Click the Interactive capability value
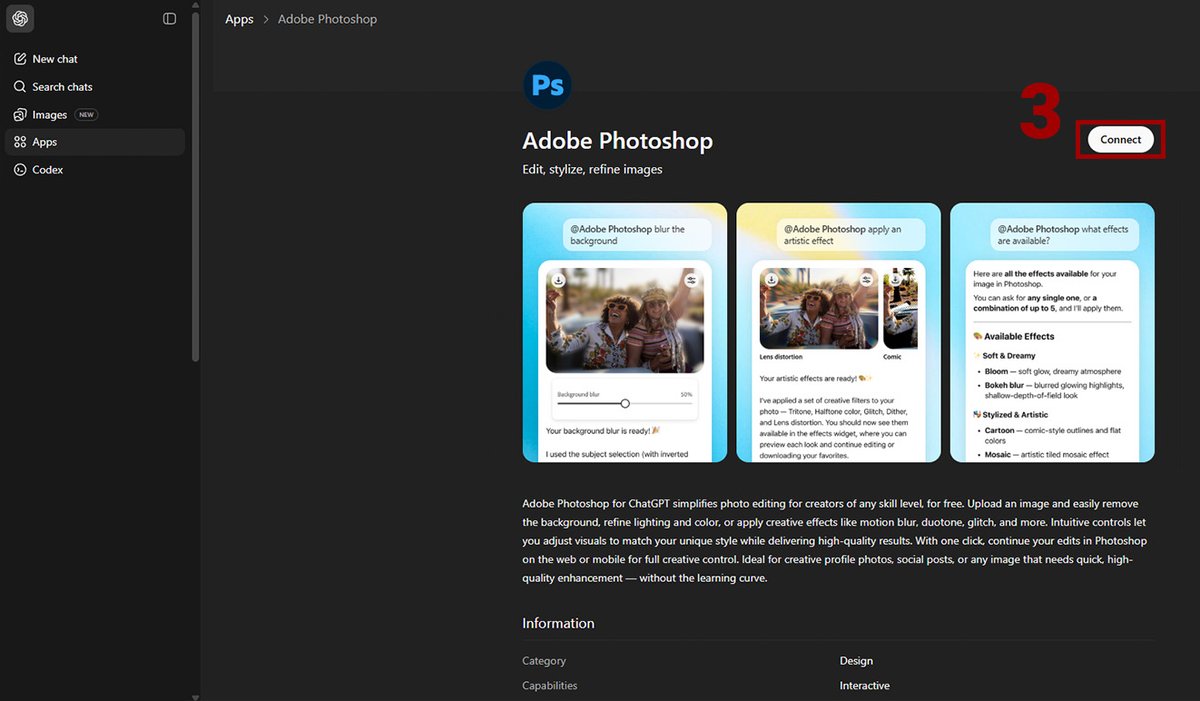Viewport: 1200px width, 701px height. tap(865, 686)
